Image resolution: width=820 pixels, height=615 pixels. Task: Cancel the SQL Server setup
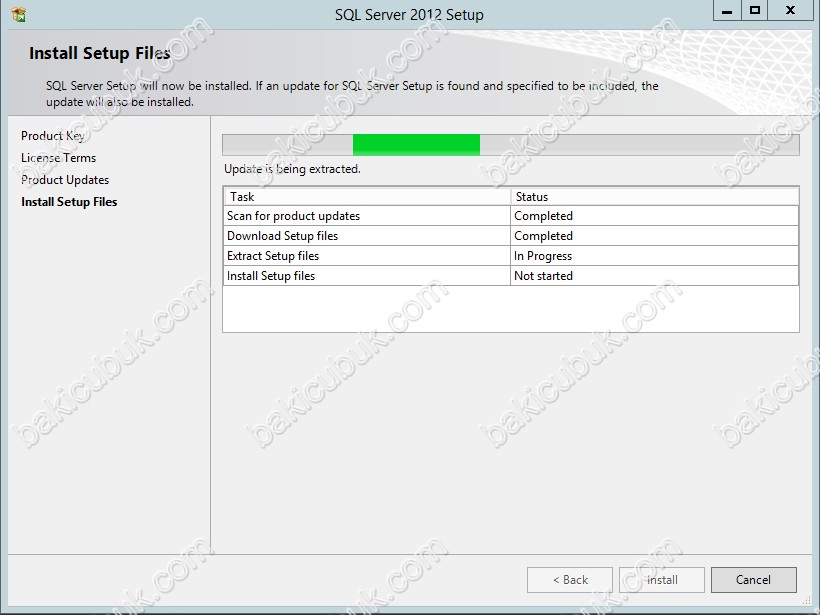click(x=754, y=580)
